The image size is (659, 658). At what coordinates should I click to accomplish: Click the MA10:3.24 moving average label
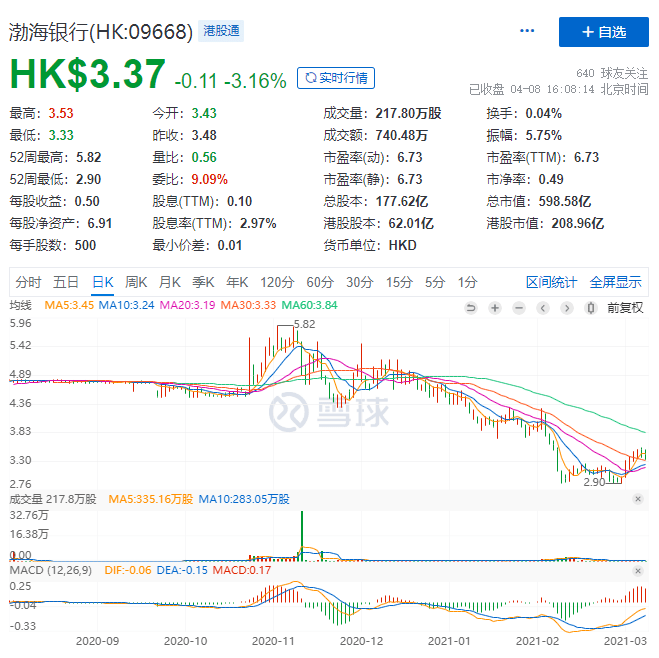(x=127, y=305)
